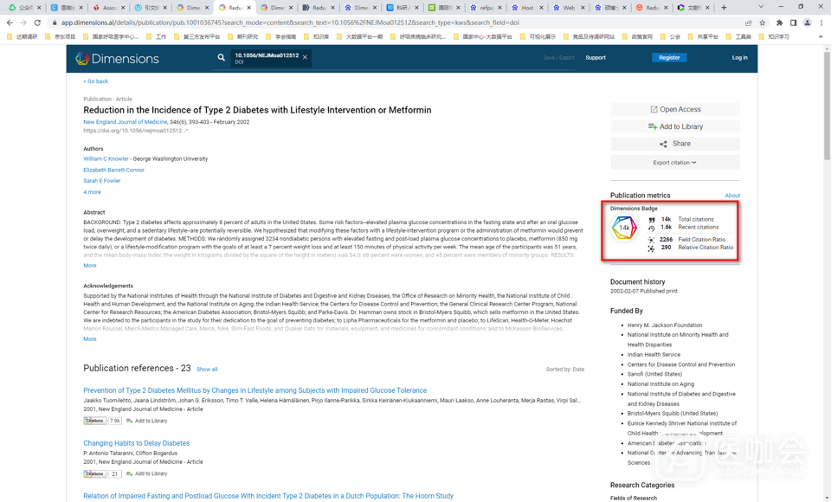Expand acknowledgements with More link

(90, 339)
